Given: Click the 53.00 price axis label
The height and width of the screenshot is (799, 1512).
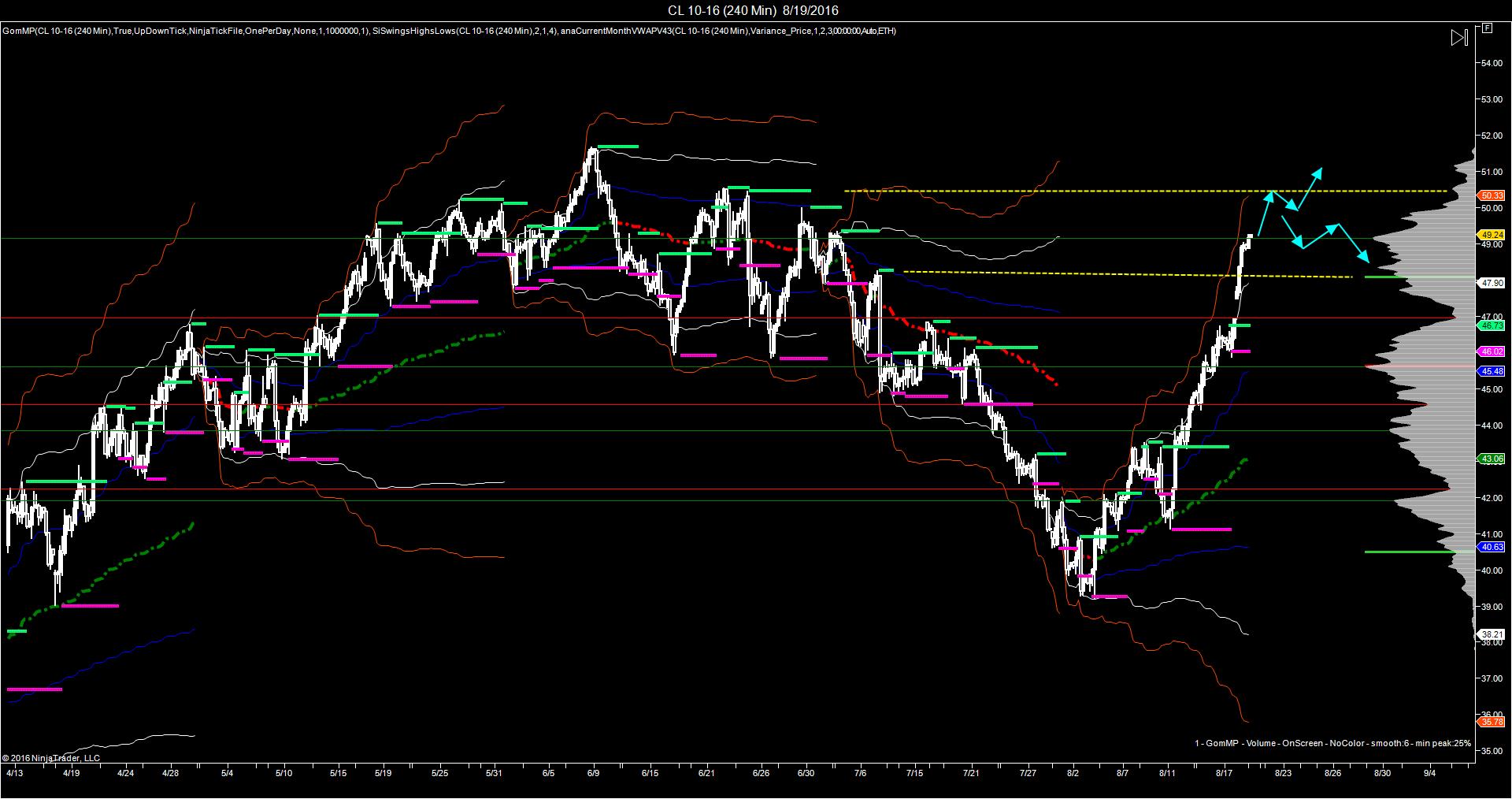Looking at the screenshot, I should coord(1492,99).
